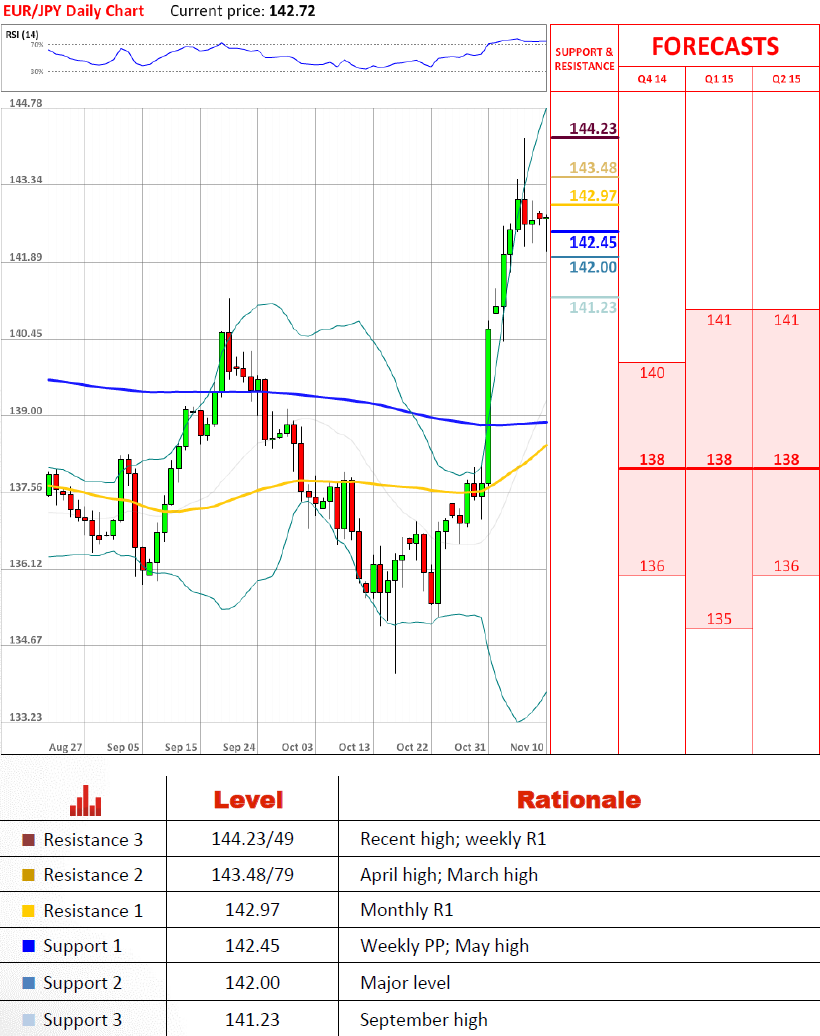Click the Support 3 light blue swatch

tap(28, 1019)
